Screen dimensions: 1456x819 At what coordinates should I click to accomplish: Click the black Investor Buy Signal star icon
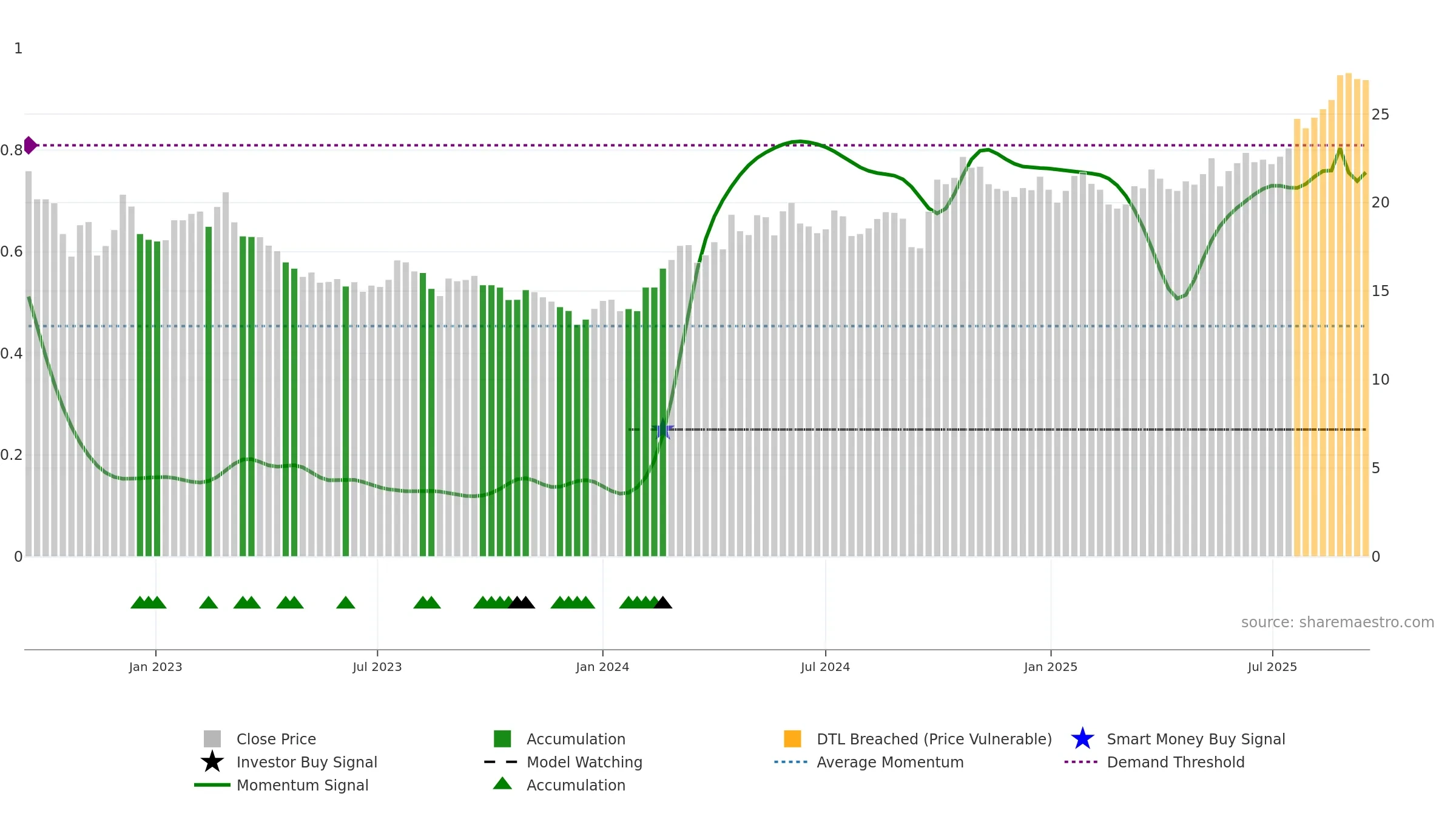pos(212,761)
